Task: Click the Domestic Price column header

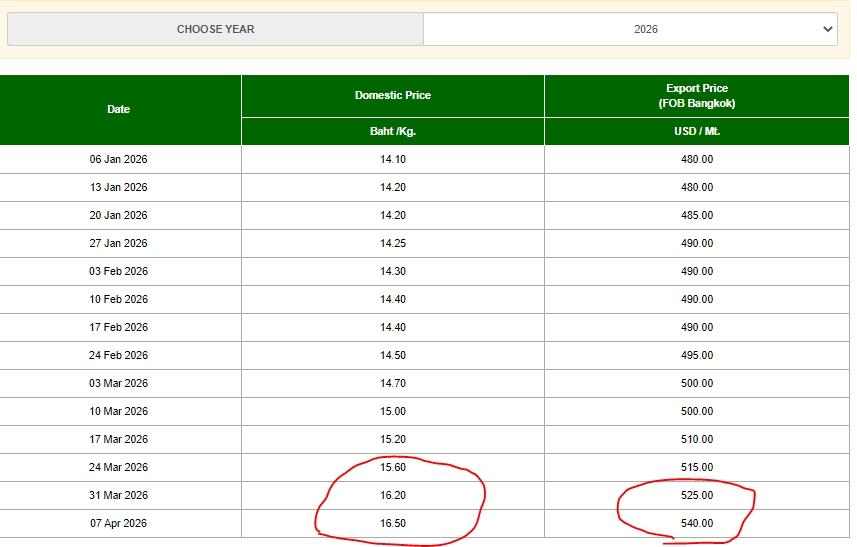Action: pos(392,95)
